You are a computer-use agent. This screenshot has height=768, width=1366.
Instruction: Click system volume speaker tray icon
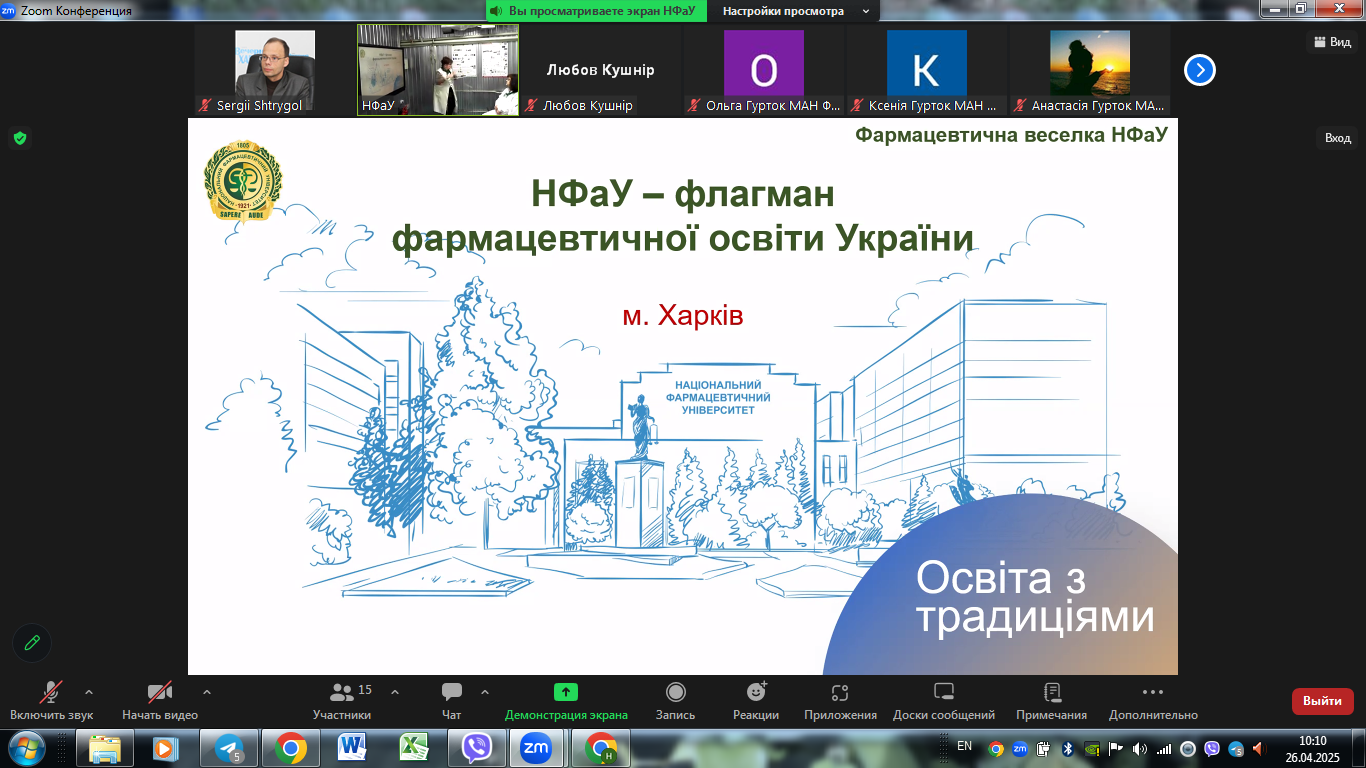point(1140,748)
